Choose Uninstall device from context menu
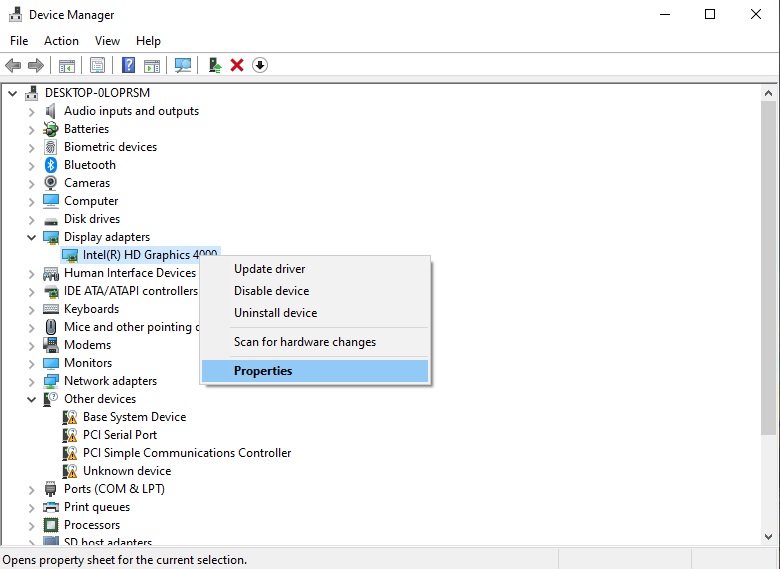Viewport: 780px width, 569px height. tap(315, 313)
